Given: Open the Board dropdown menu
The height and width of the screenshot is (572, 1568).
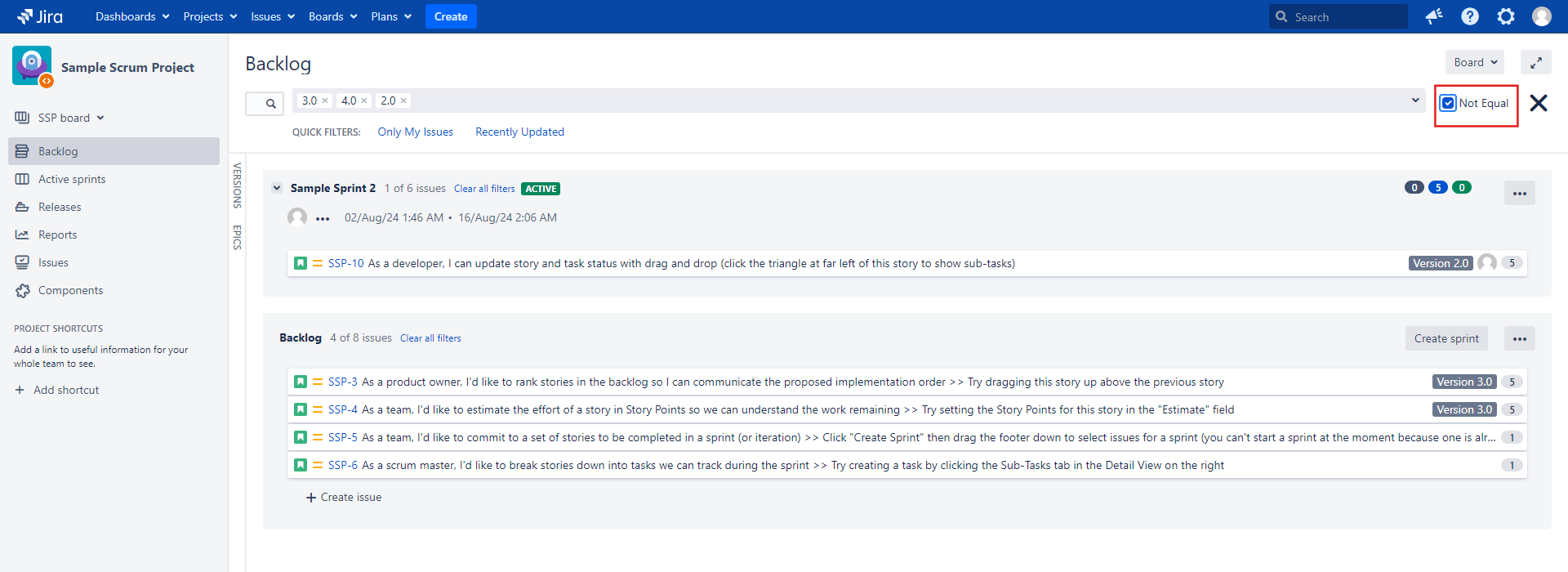Looking at the screenshot, I should (x=1475, y=62).
